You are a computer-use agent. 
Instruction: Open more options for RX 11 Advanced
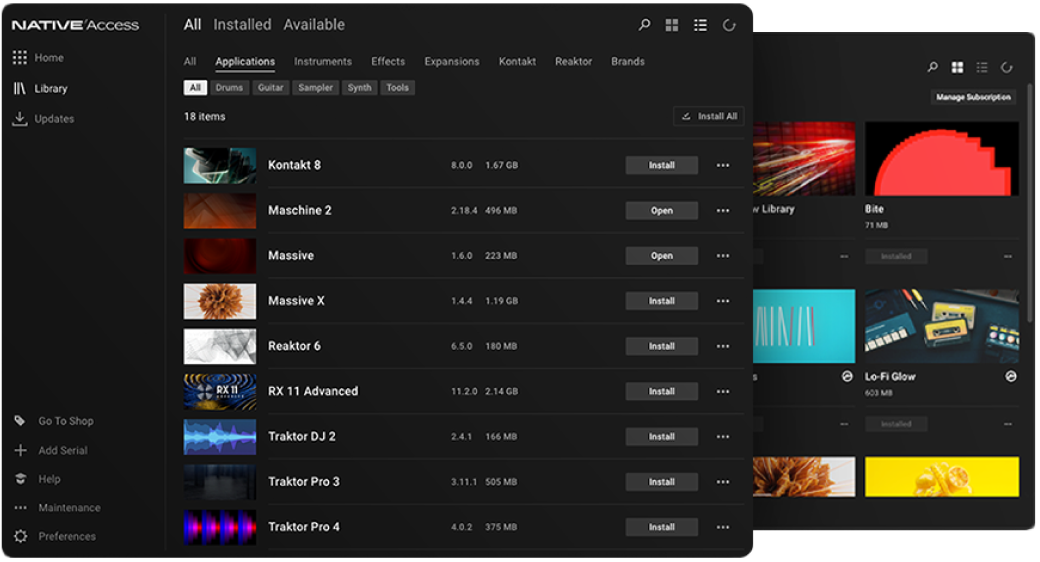(723, 391)
